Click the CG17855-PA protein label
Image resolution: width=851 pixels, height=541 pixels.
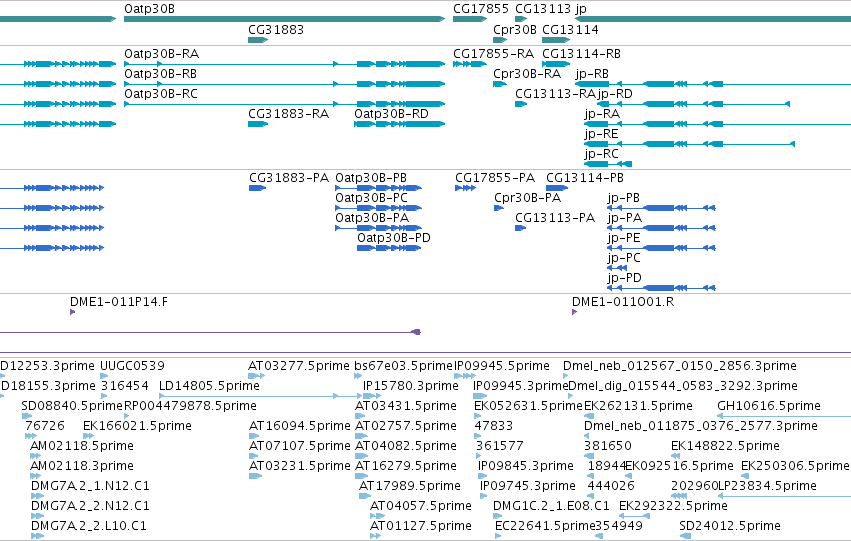[x=495, y=178]
